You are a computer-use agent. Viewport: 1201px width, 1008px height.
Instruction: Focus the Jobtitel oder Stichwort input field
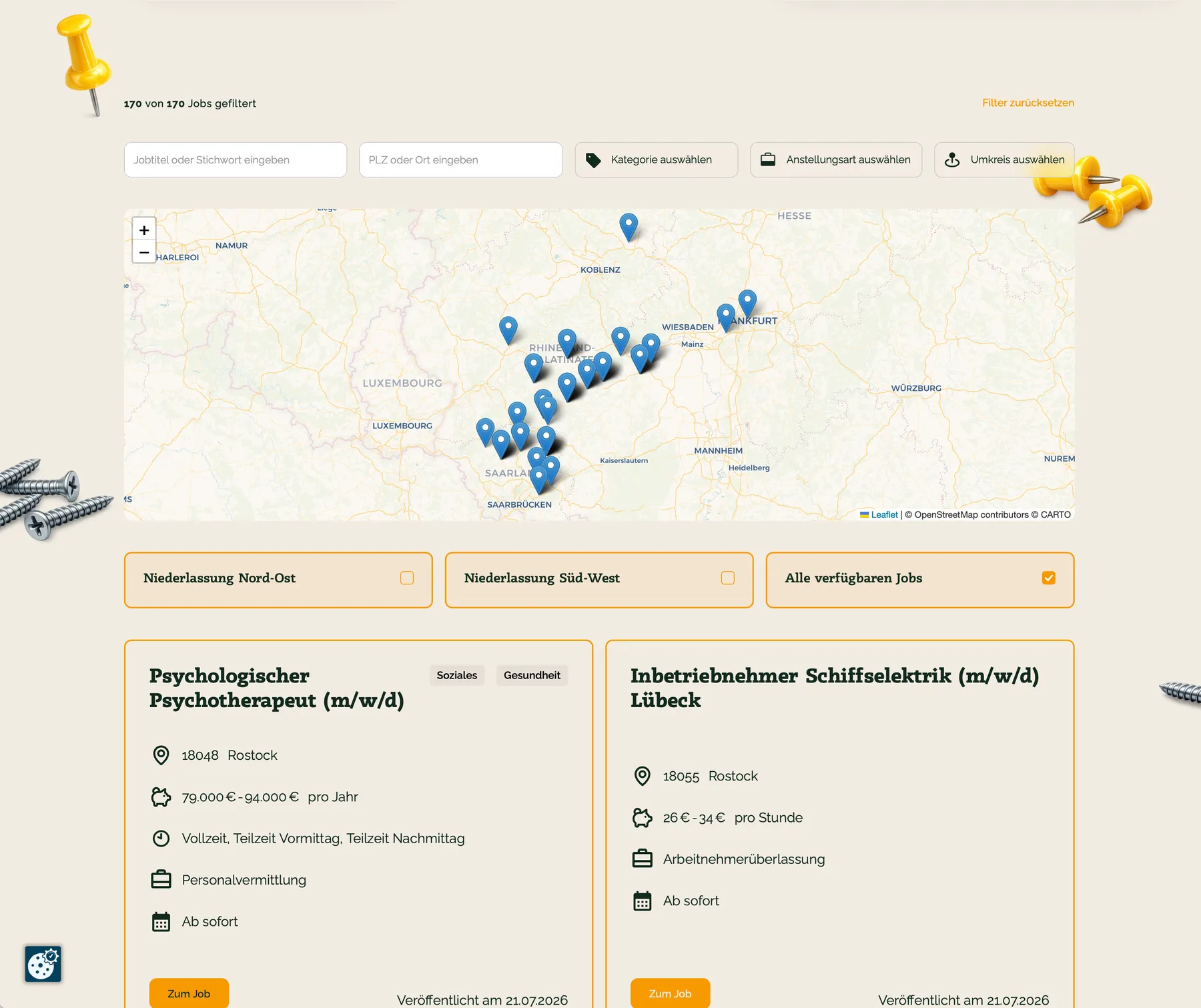(236, 160)
